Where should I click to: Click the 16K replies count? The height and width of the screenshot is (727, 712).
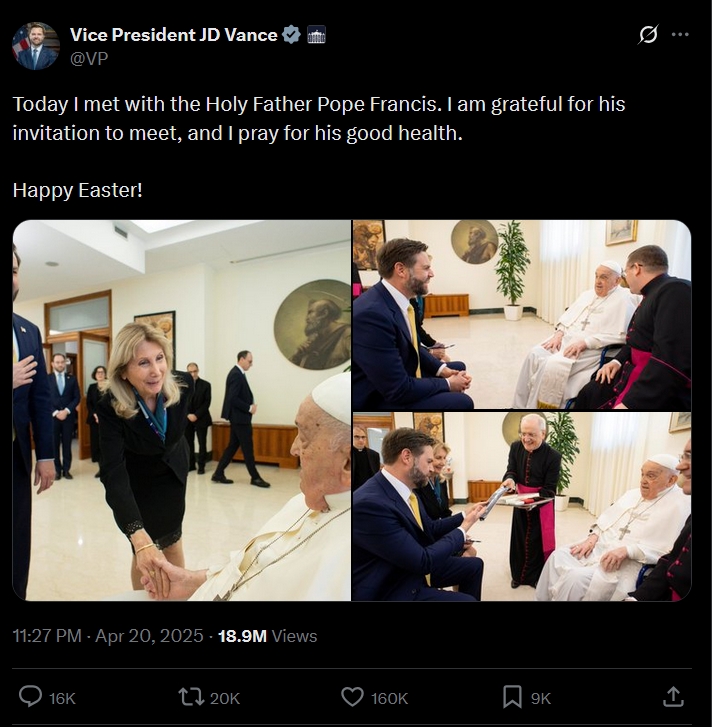62,698
